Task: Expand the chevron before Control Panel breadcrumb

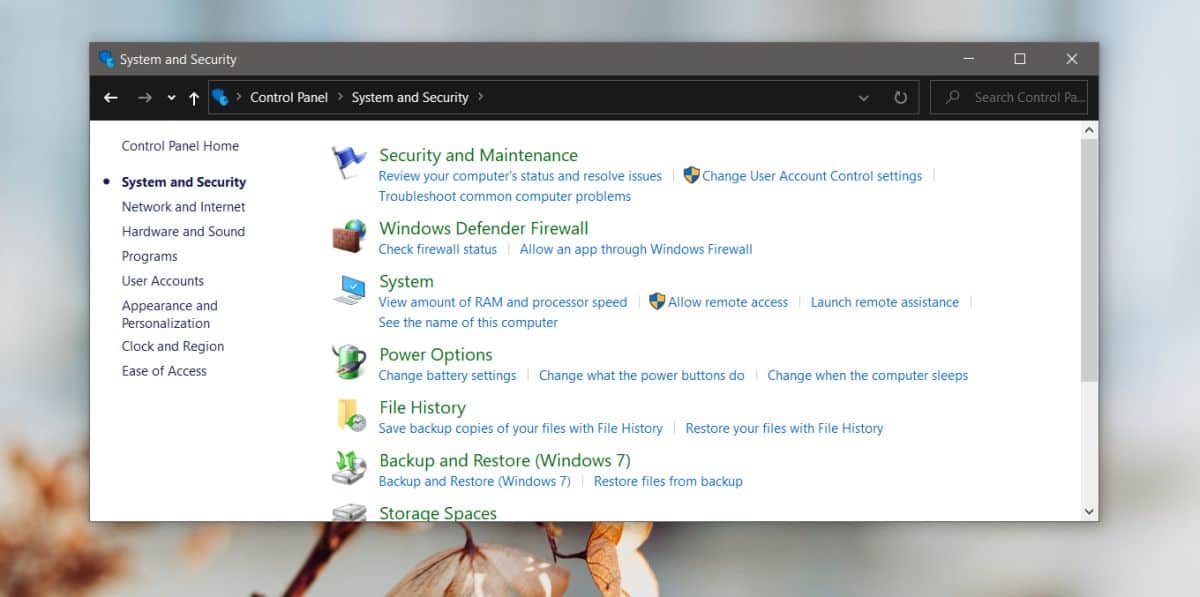Action: [239, 98]
